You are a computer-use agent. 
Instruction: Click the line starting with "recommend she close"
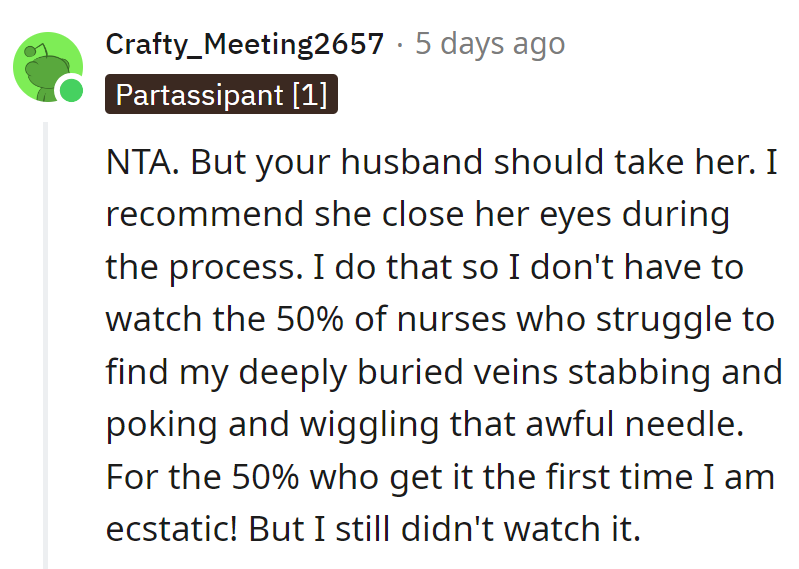[417, 215]
